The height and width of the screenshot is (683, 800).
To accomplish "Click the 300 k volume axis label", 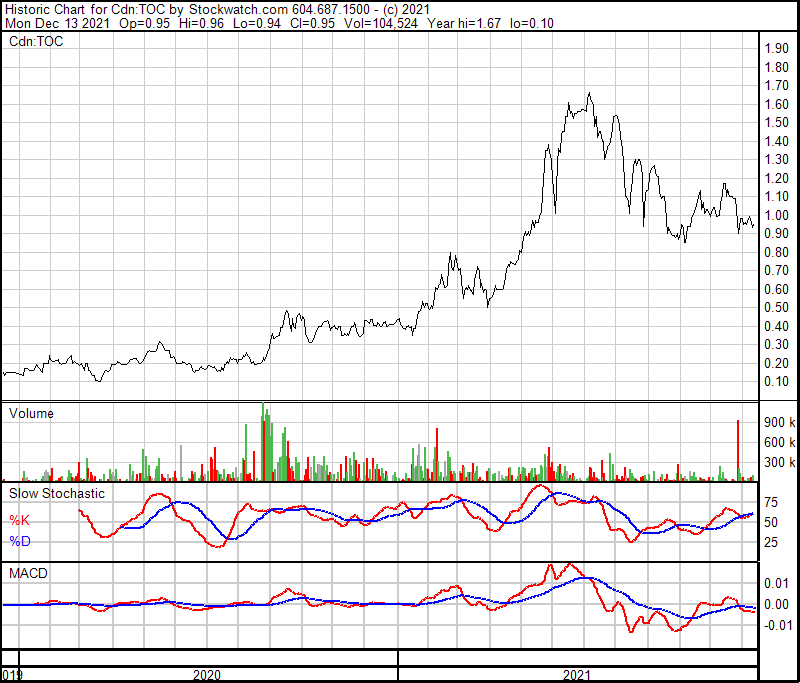I will click(x=780, y=462).
